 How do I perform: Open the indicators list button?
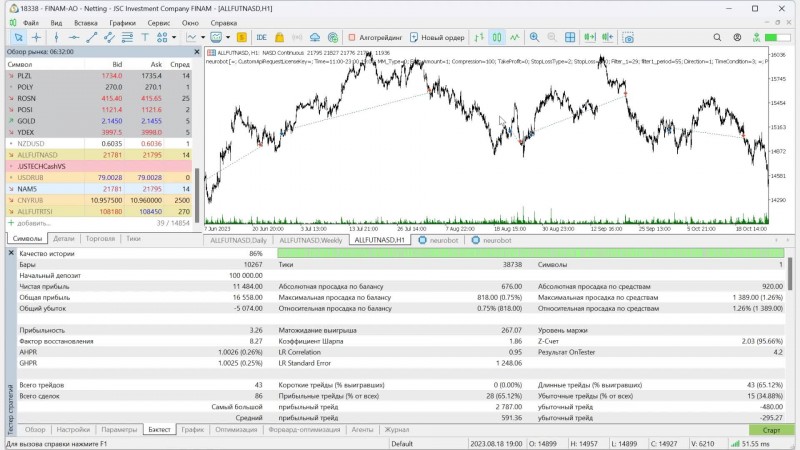[191, 37]
